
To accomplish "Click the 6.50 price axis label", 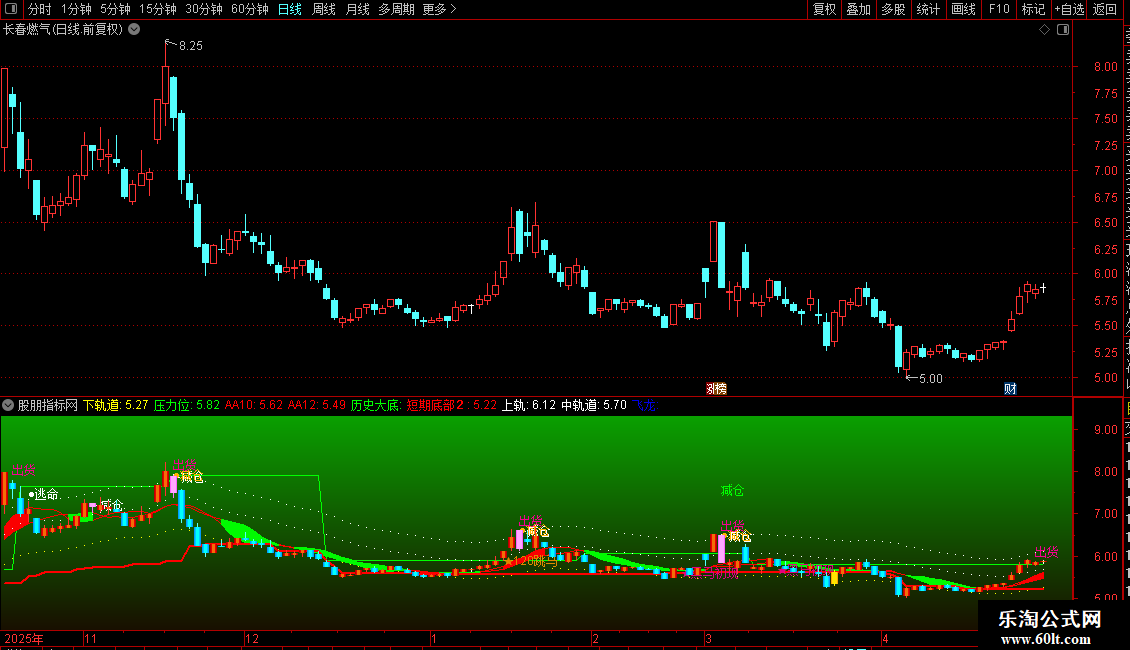I will [1105, 223].
